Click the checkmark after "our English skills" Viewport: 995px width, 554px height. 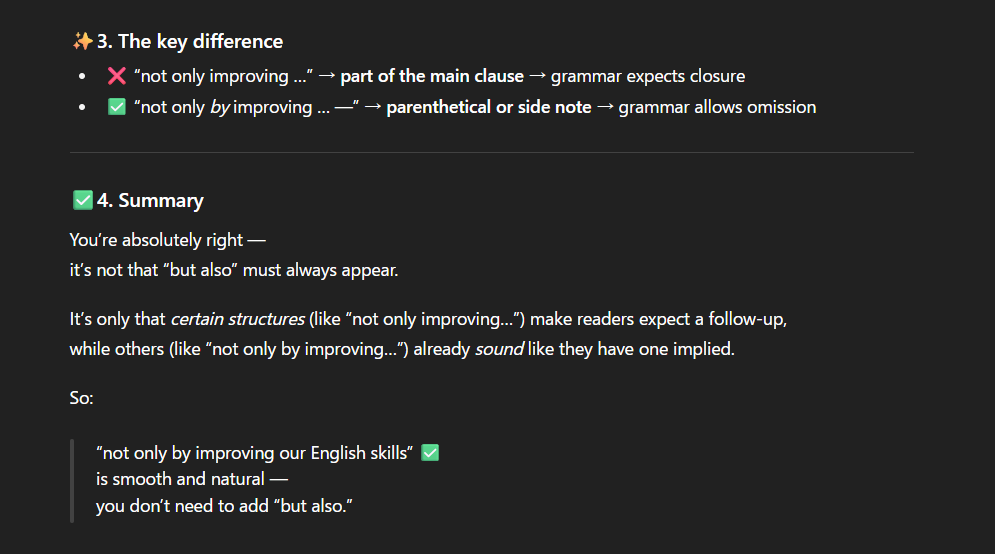coord(430,453)
